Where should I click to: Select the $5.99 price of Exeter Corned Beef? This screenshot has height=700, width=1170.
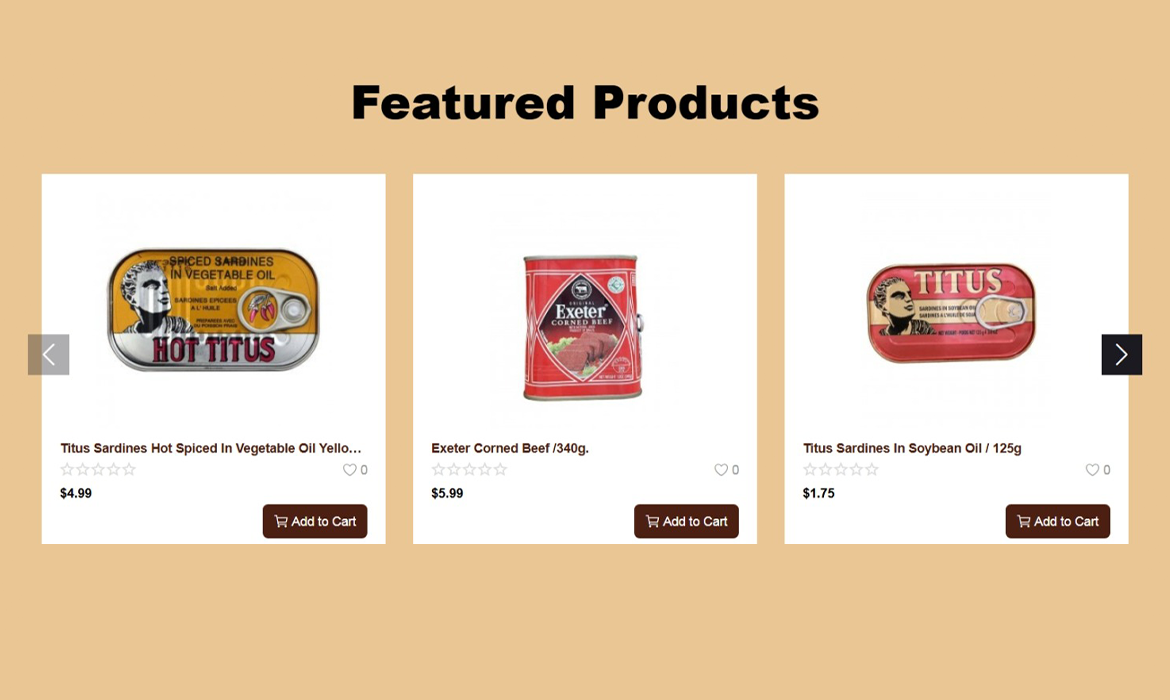click(x=447, y=493)
